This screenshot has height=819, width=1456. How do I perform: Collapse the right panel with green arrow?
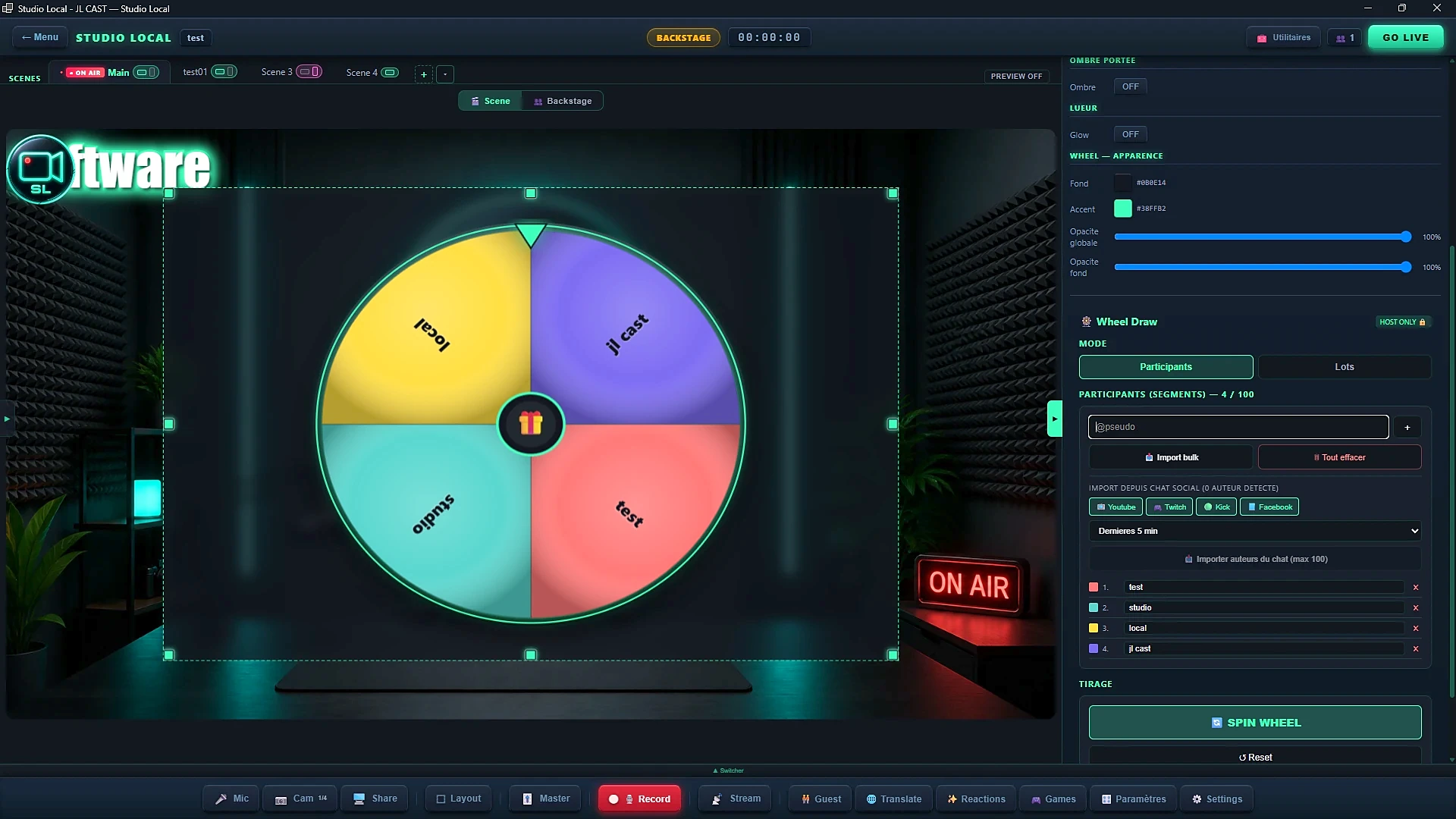click(x=1054, y=419)
